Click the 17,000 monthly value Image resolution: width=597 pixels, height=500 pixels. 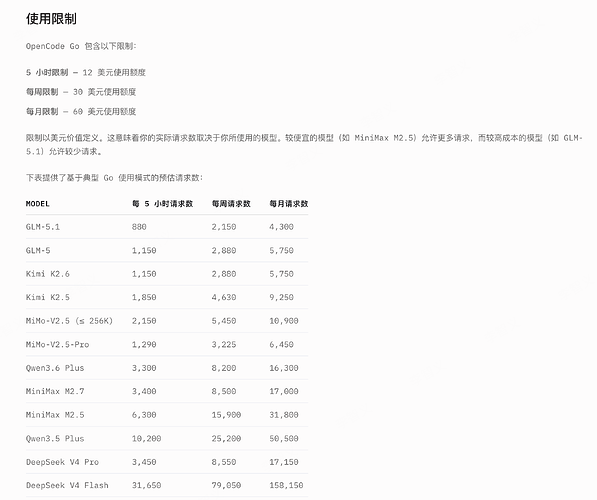[x=284, y=391]
